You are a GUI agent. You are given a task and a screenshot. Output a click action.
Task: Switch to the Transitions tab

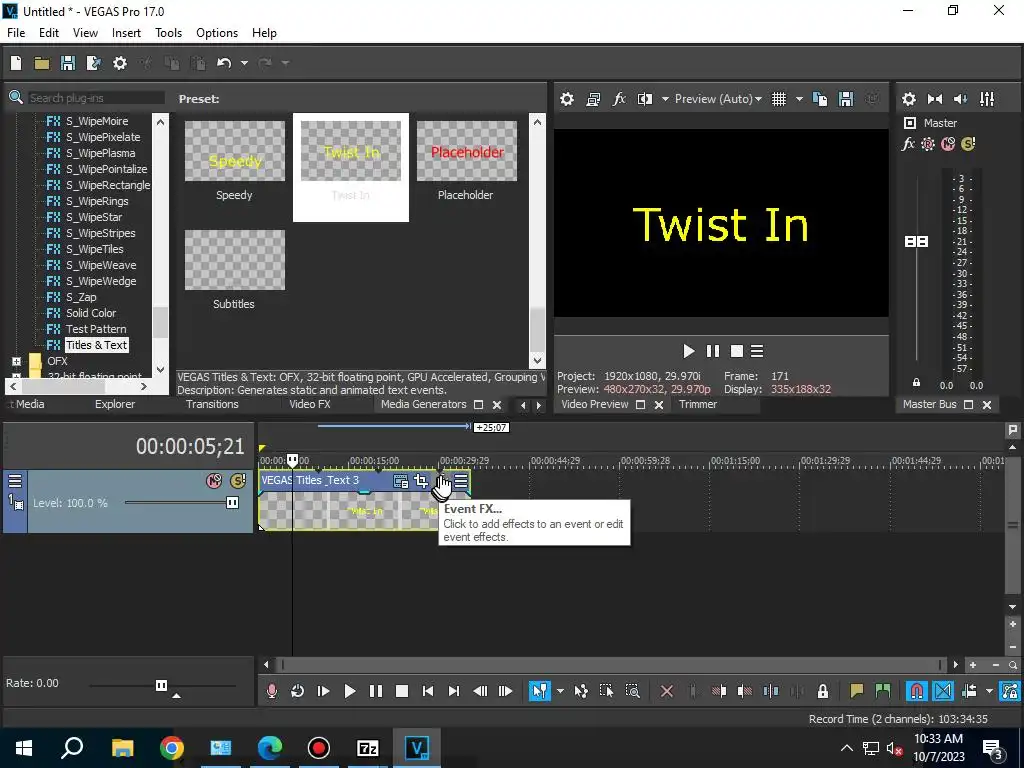point(212,404)
